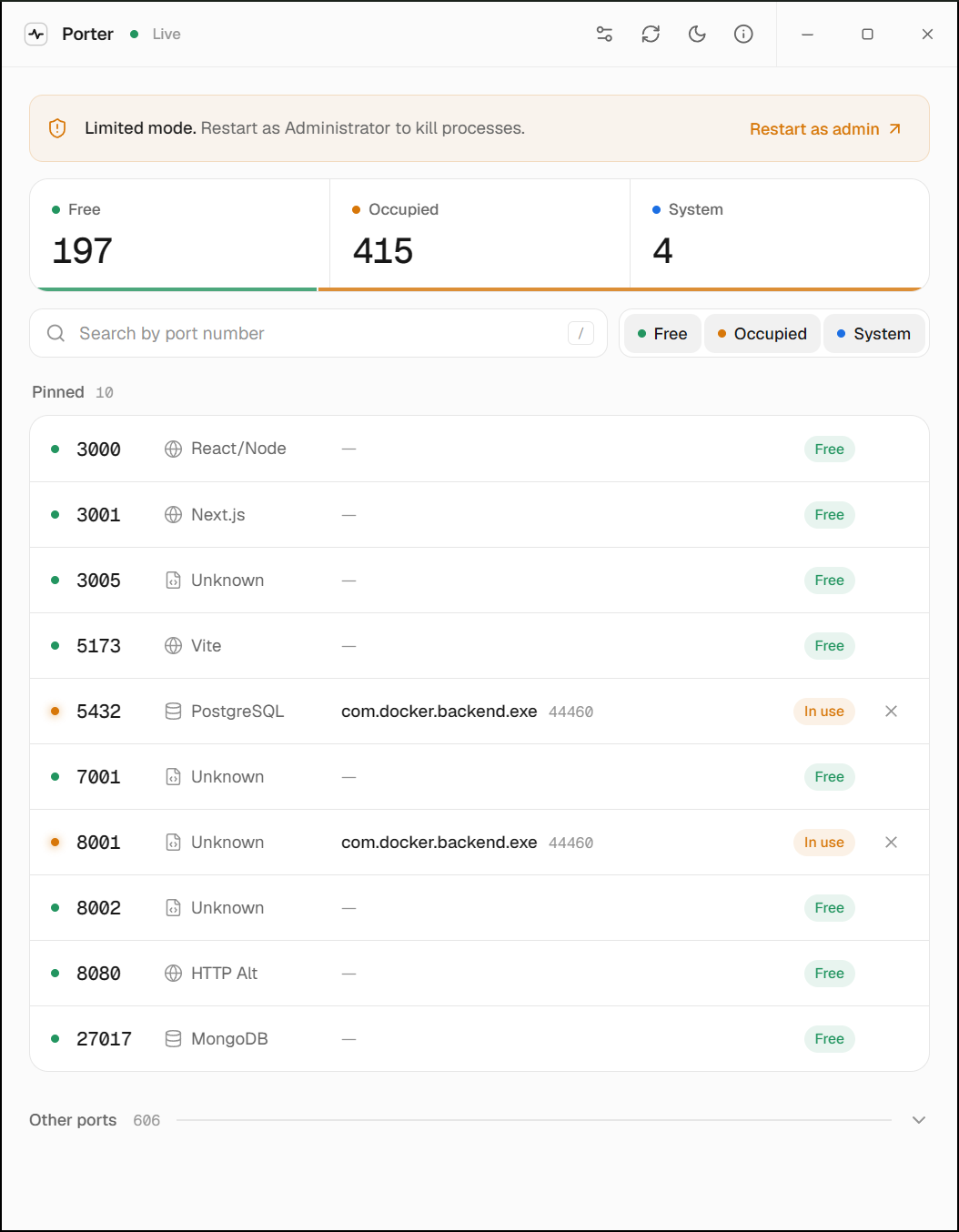Click the Other ports heading
Viewport: 959px width, 1232px height.
click(x=73, y=1120)
